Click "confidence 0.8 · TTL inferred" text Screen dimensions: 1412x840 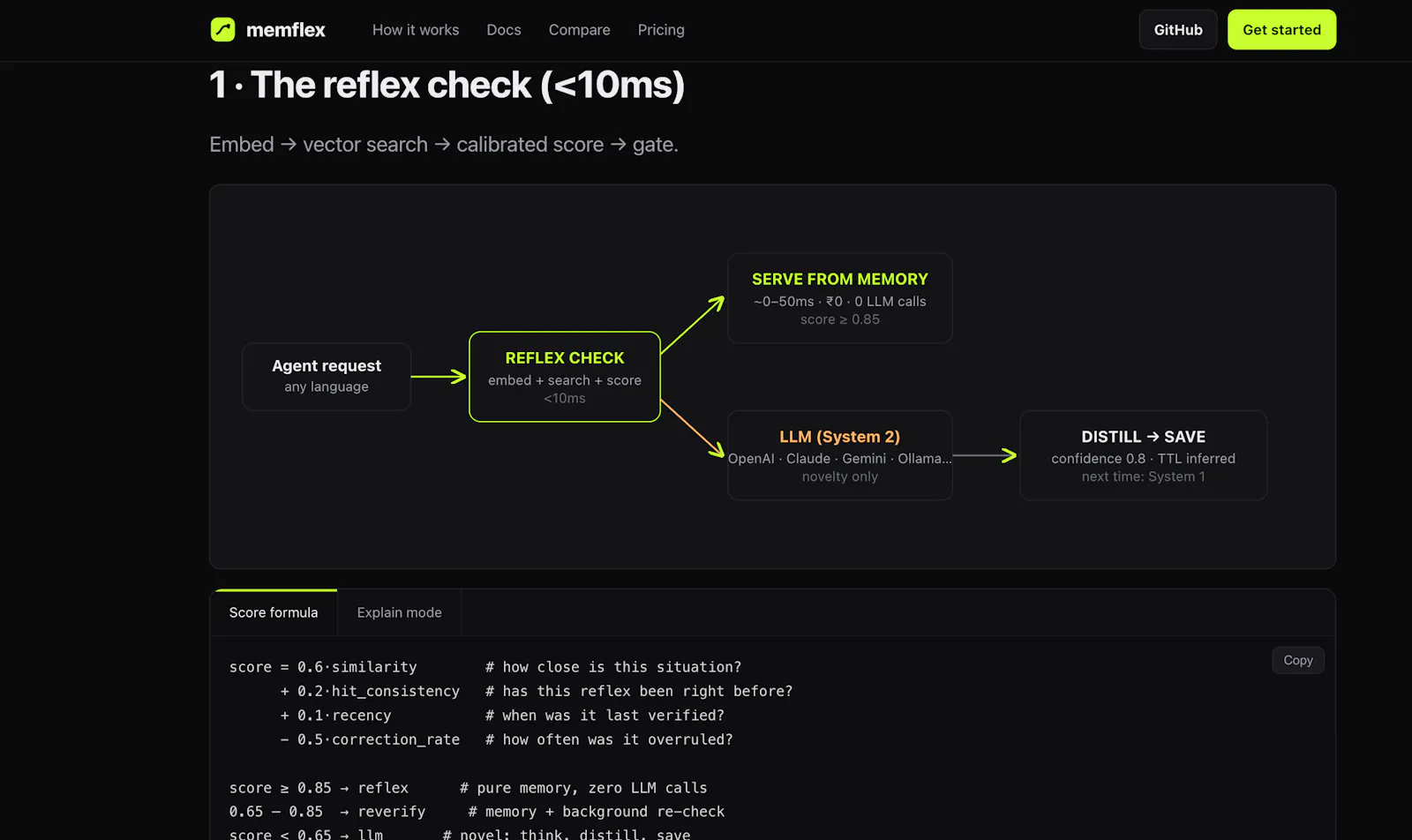[x=1143, y=459]
